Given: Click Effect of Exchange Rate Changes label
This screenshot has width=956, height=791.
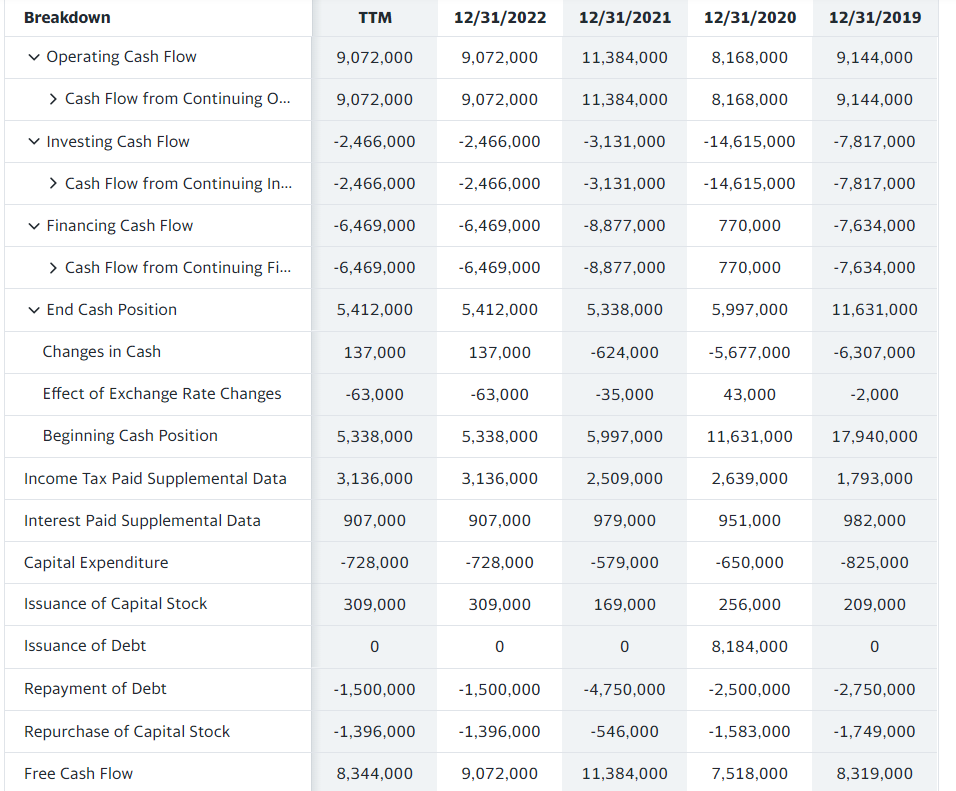Looking at the screenshot, I should click(162, 394).
